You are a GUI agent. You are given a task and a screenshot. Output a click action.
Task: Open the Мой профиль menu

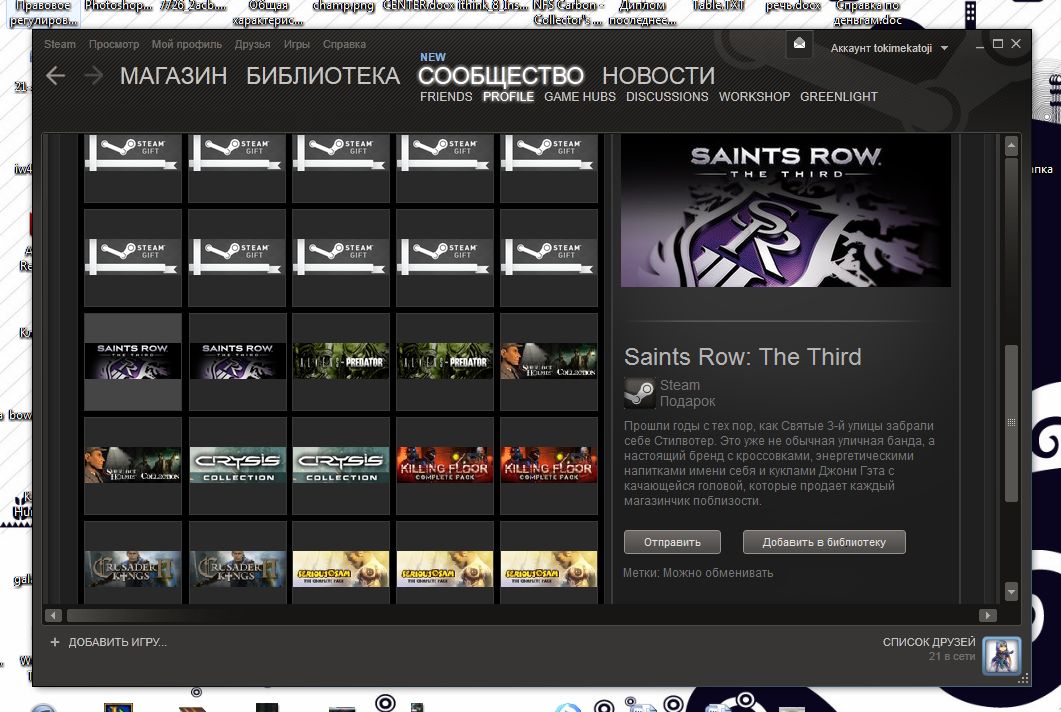[x=187, y=44]
